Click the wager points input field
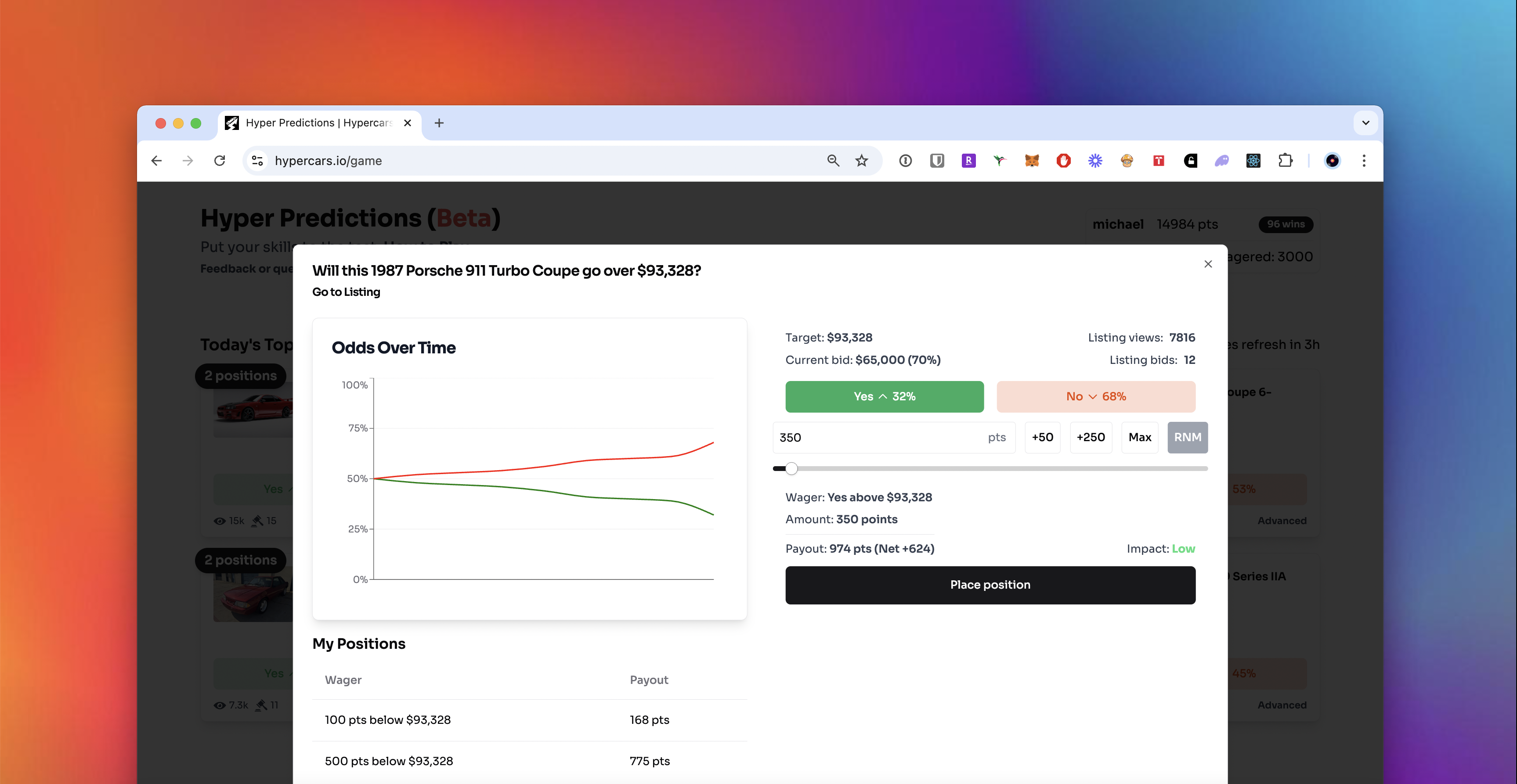Viewport: 1517px width, 784px height. coord(894,437)
